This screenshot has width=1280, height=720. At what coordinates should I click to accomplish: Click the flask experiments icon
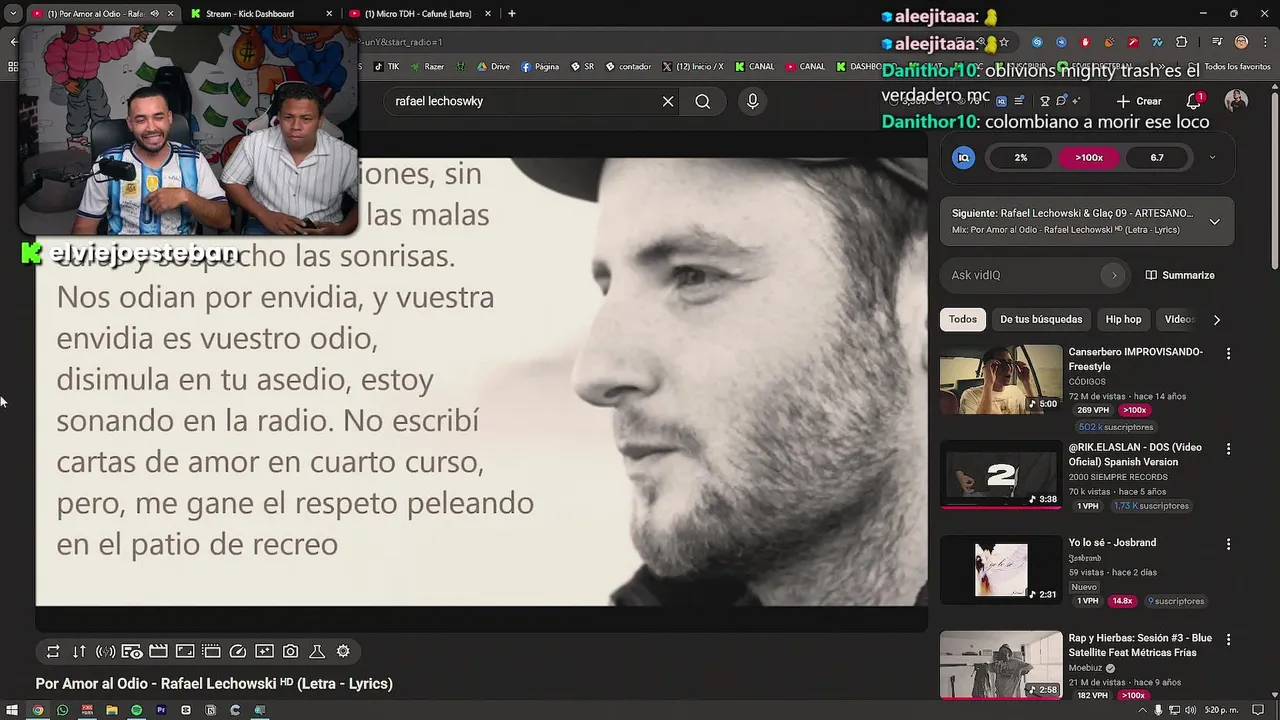[317, 651]
